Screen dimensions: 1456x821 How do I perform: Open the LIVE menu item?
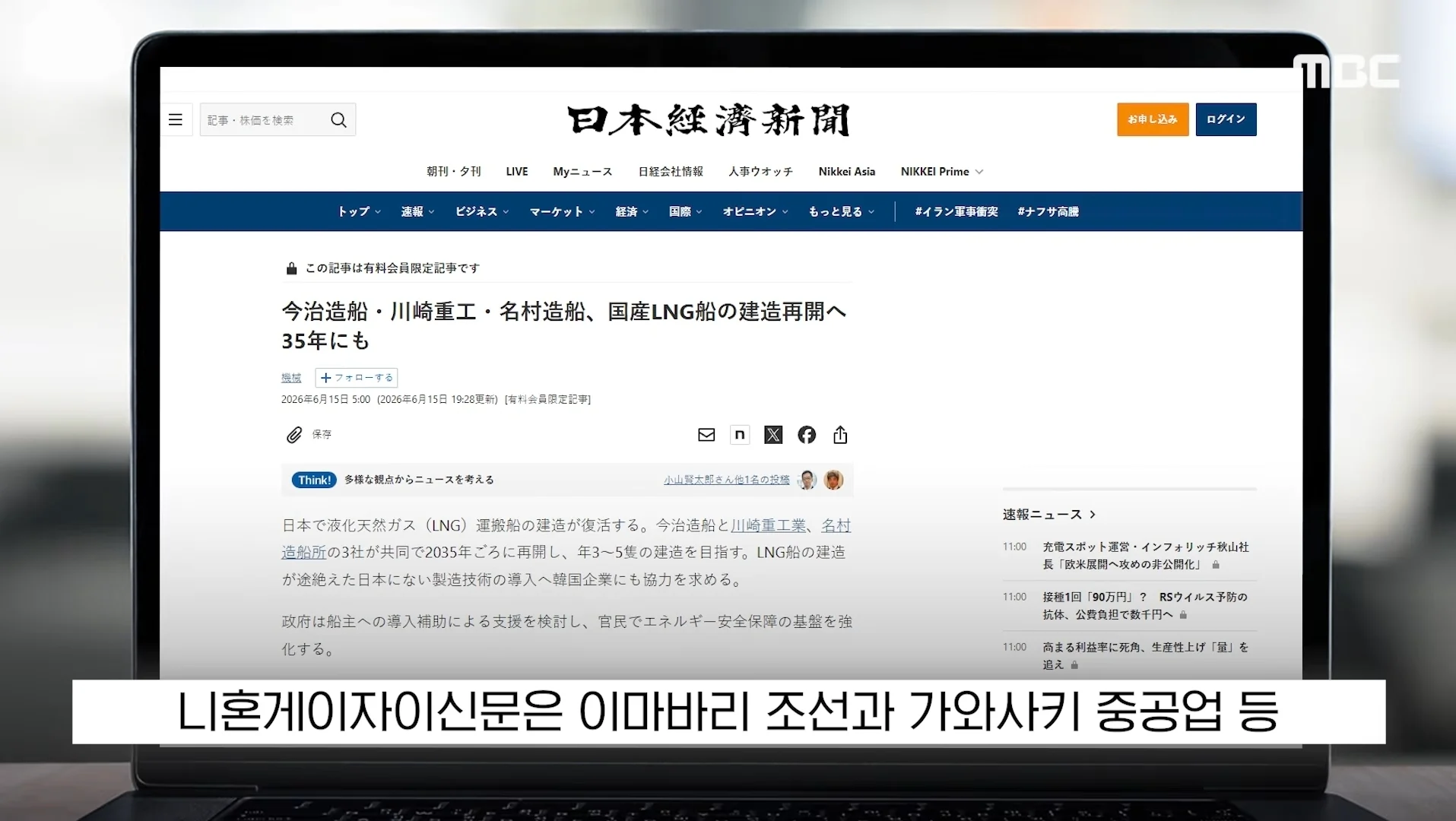click(x=517, y=172)
